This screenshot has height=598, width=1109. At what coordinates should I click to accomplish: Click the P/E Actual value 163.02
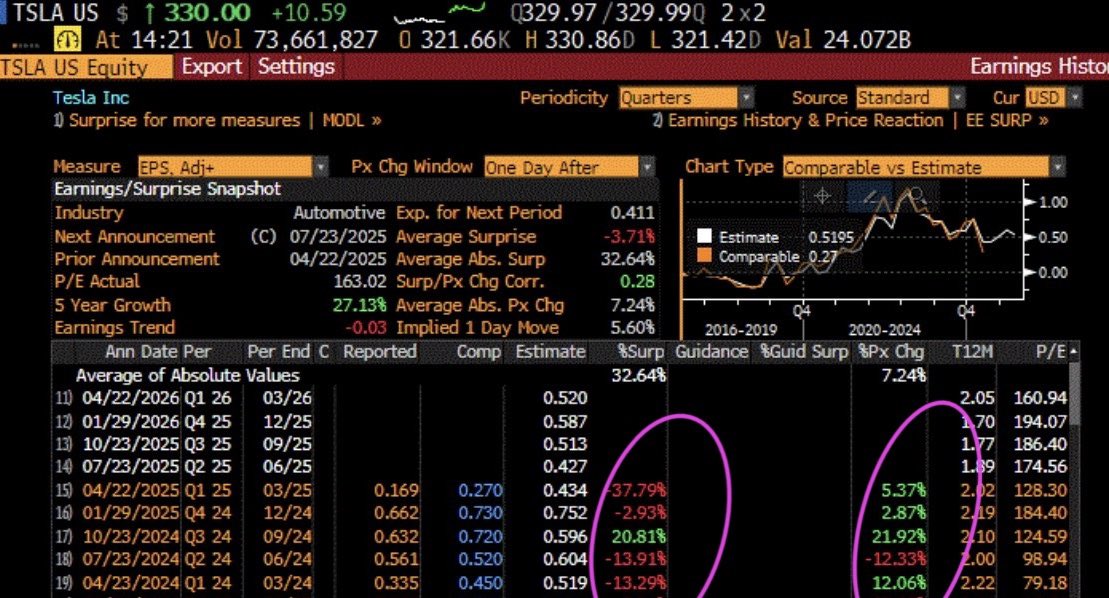click(x=360, y=281)
